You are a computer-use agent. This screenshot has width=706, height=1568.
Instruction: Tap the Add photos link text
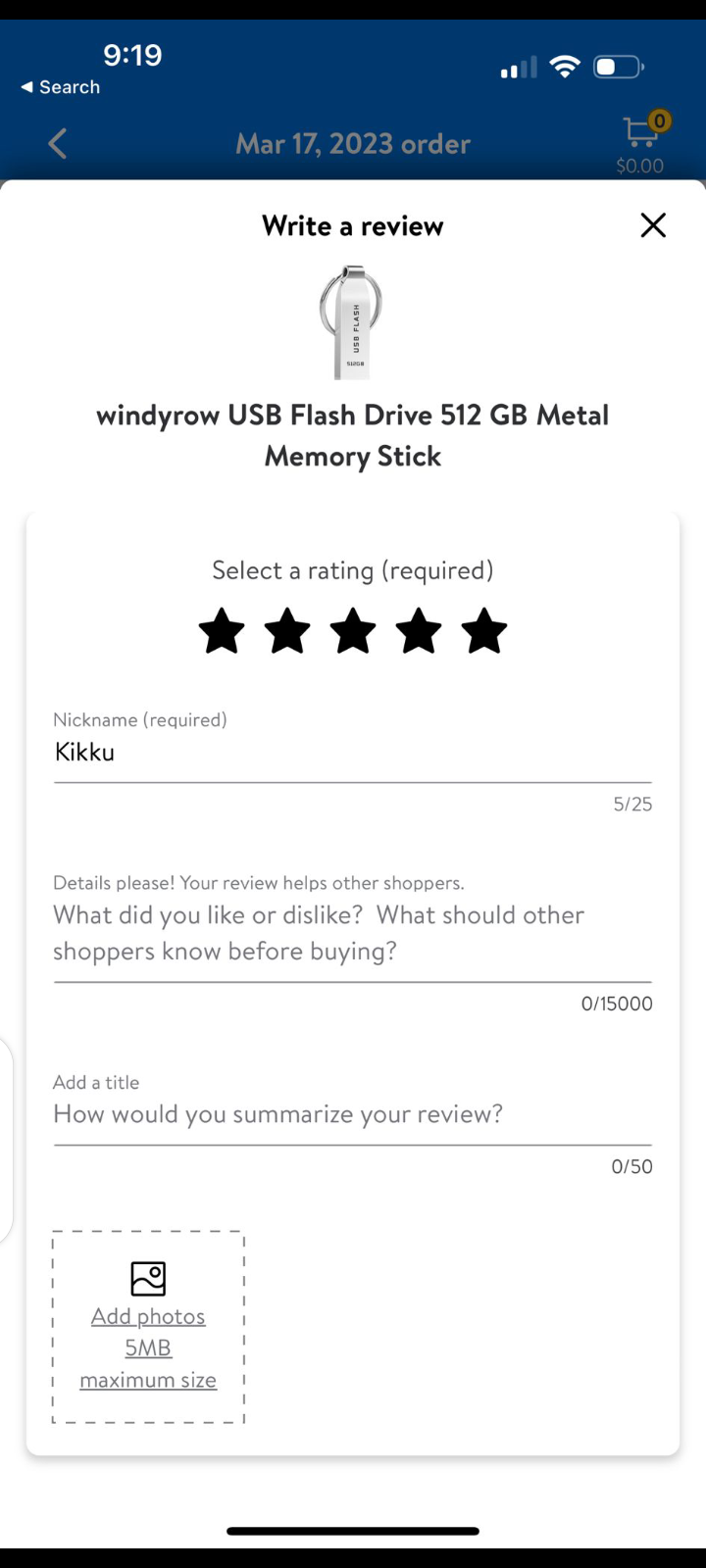pos(148,1317)
